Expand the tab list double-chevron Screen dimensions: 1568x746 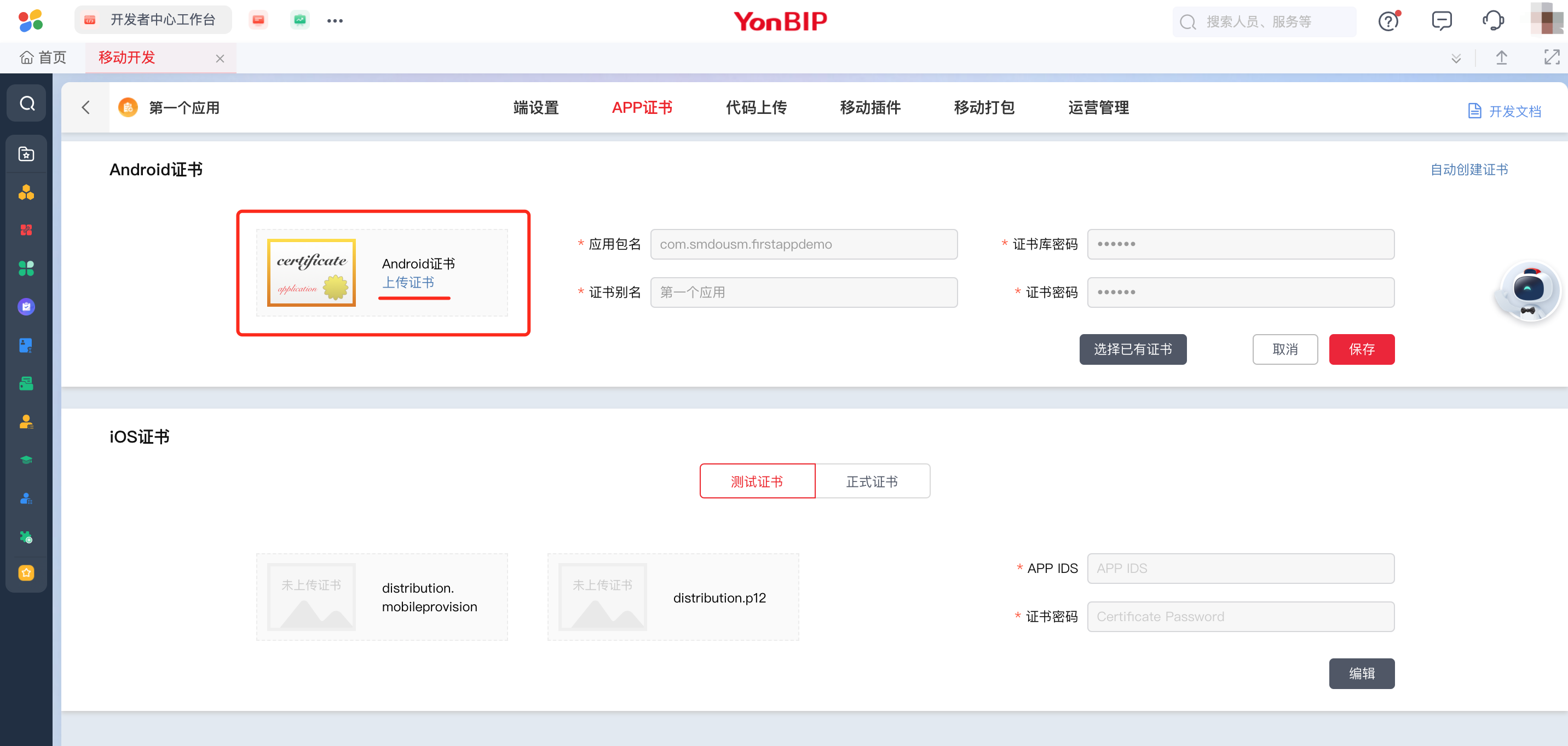point(1456,58)
